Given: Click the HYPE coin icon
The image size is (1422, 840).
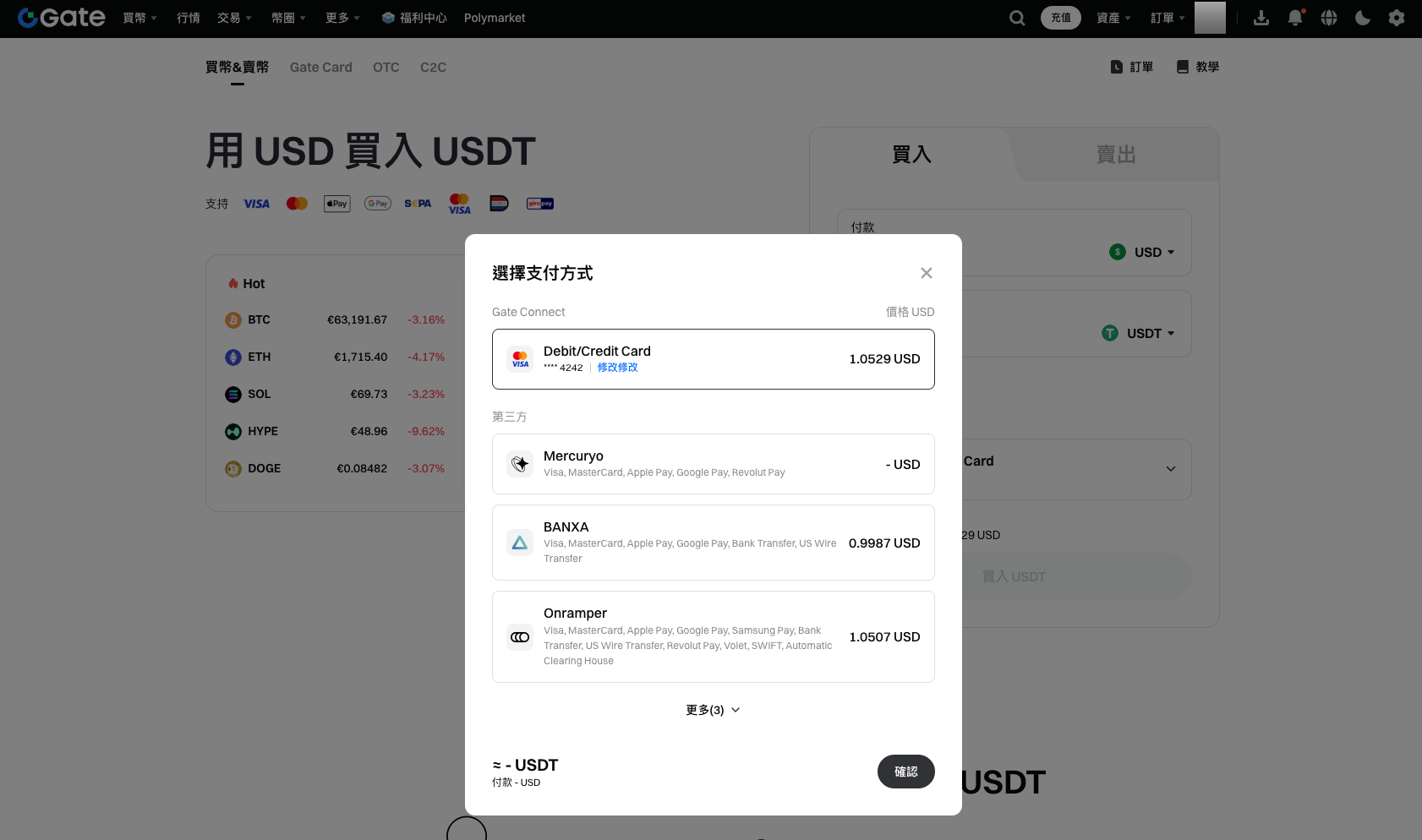Looking at the screenshot, I should [233, 432].
